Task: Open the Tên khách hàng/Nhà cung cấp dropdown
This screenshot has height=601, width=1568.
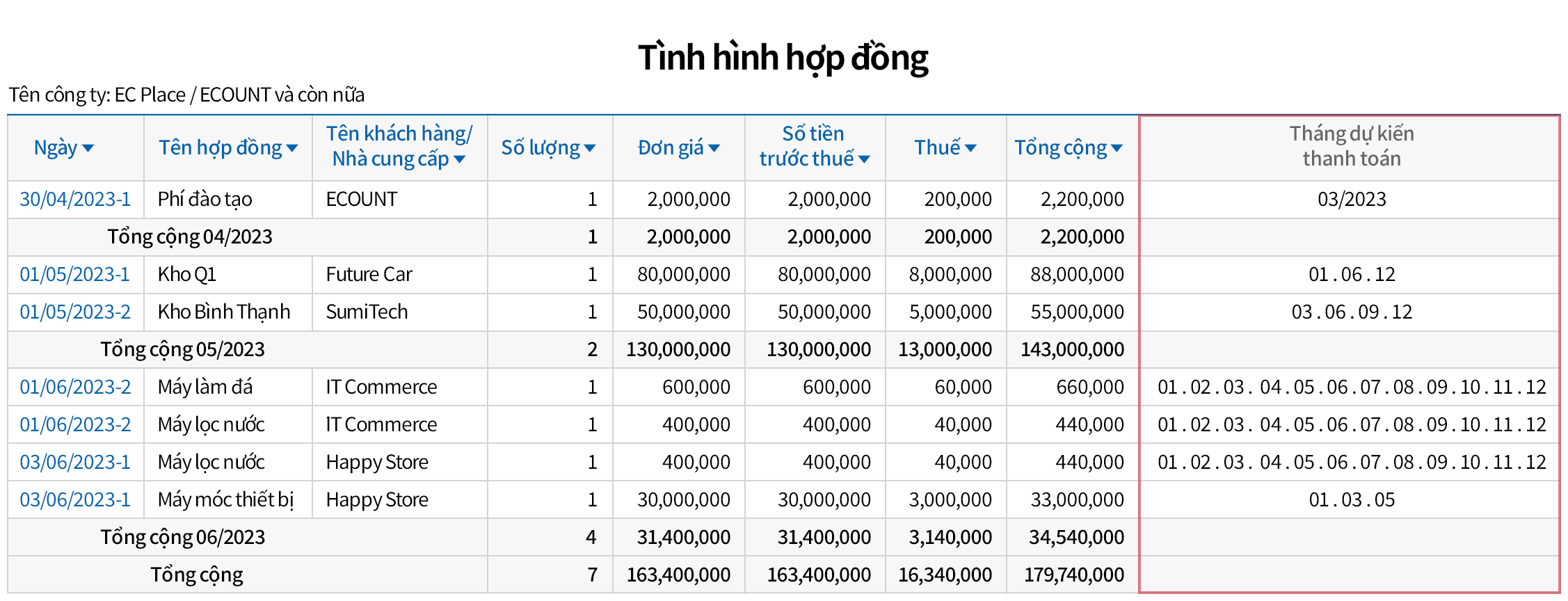Action: [459, 159]
